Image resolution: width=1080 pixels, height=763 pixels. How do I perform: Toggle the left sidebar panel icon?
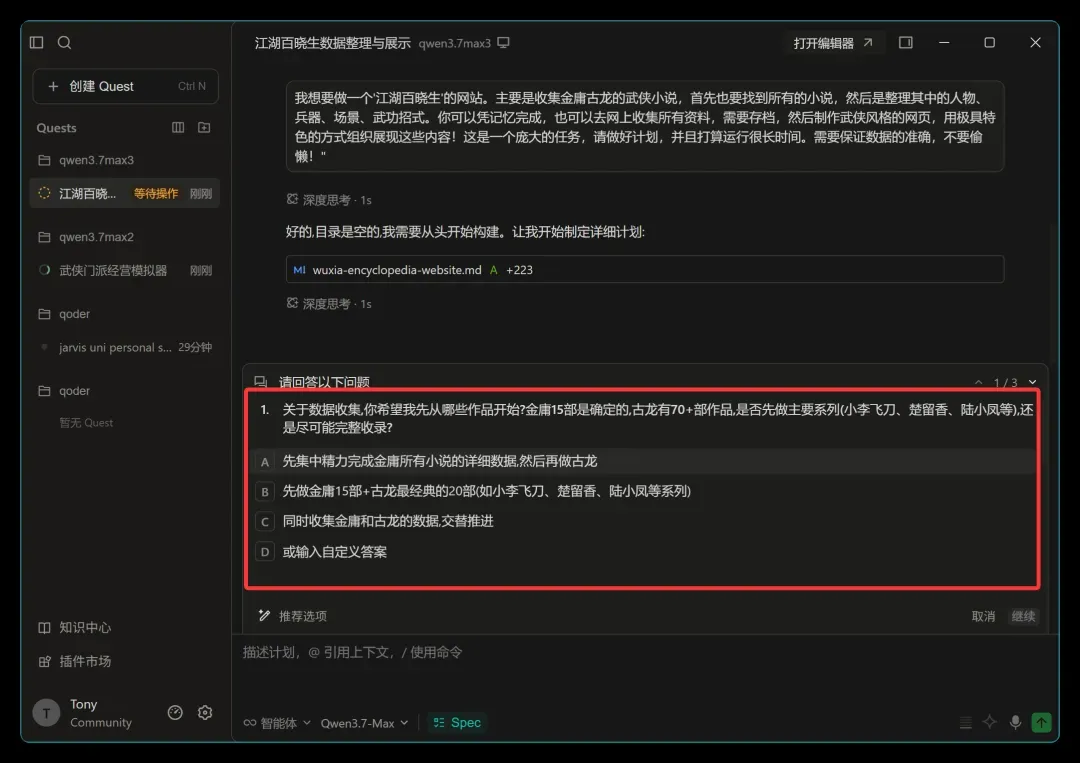click(x=37, y=43)
